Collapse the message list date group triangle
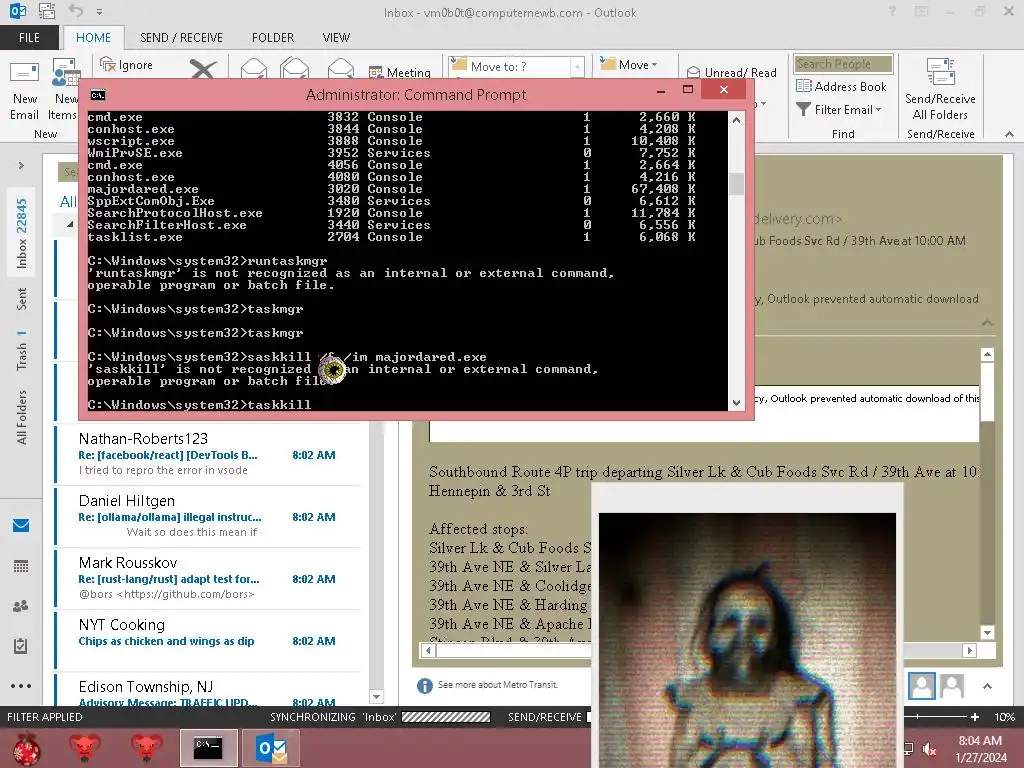The image size is (1024, 768). pyautogui.click(x=70, y=225)
